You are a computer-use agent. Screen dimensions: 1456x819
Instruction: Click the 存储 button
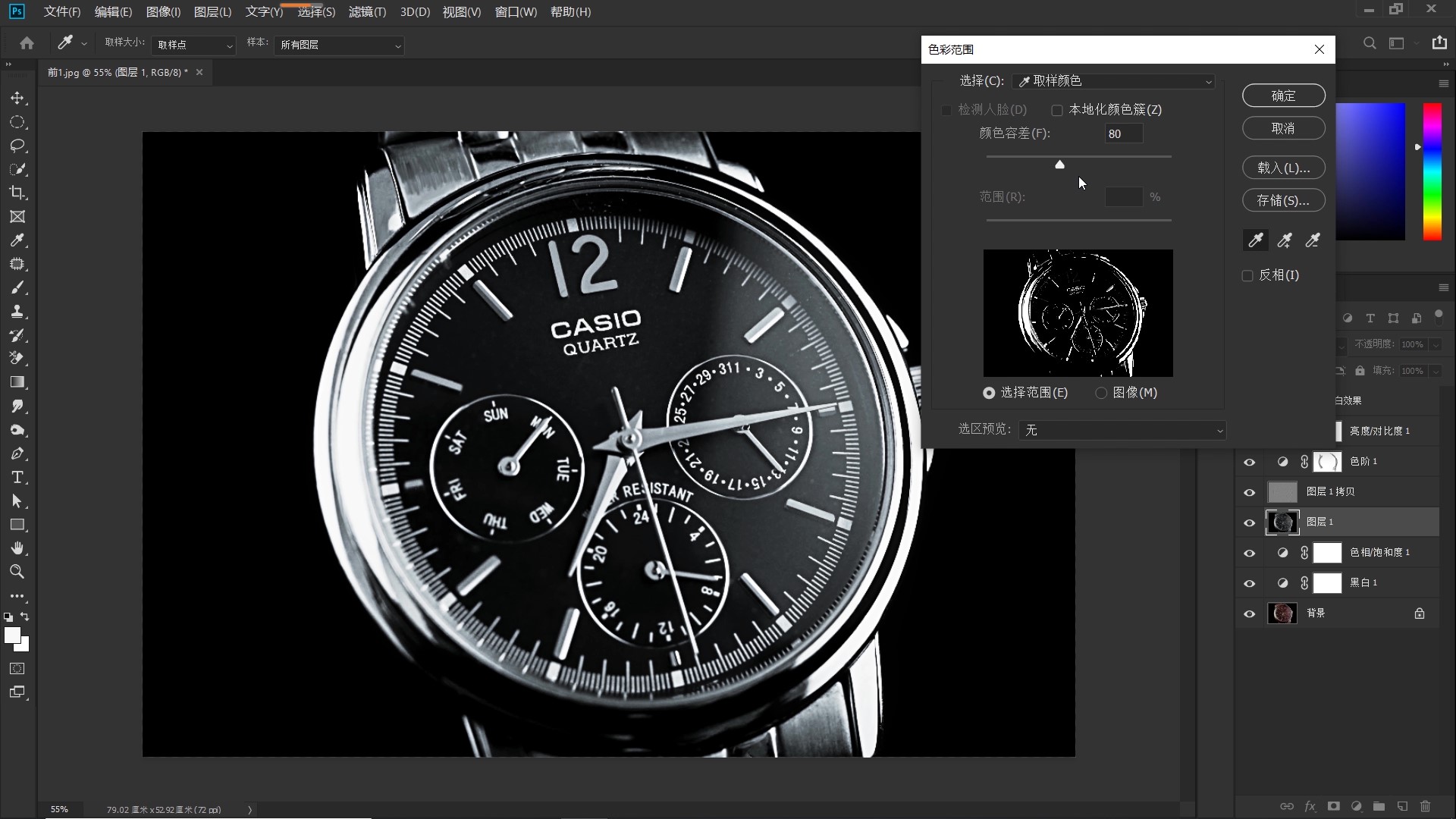1283,200
